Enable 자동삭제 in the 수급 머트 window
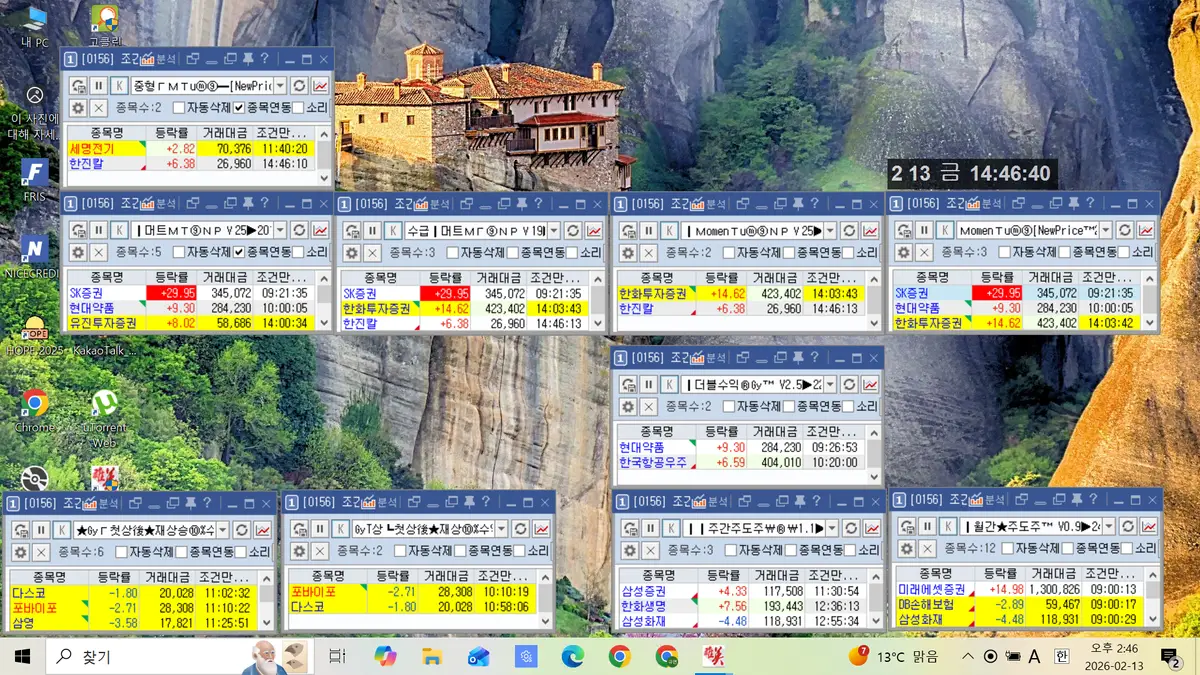The width and height of the screenshot is (1200, 675). coord(454,251)
